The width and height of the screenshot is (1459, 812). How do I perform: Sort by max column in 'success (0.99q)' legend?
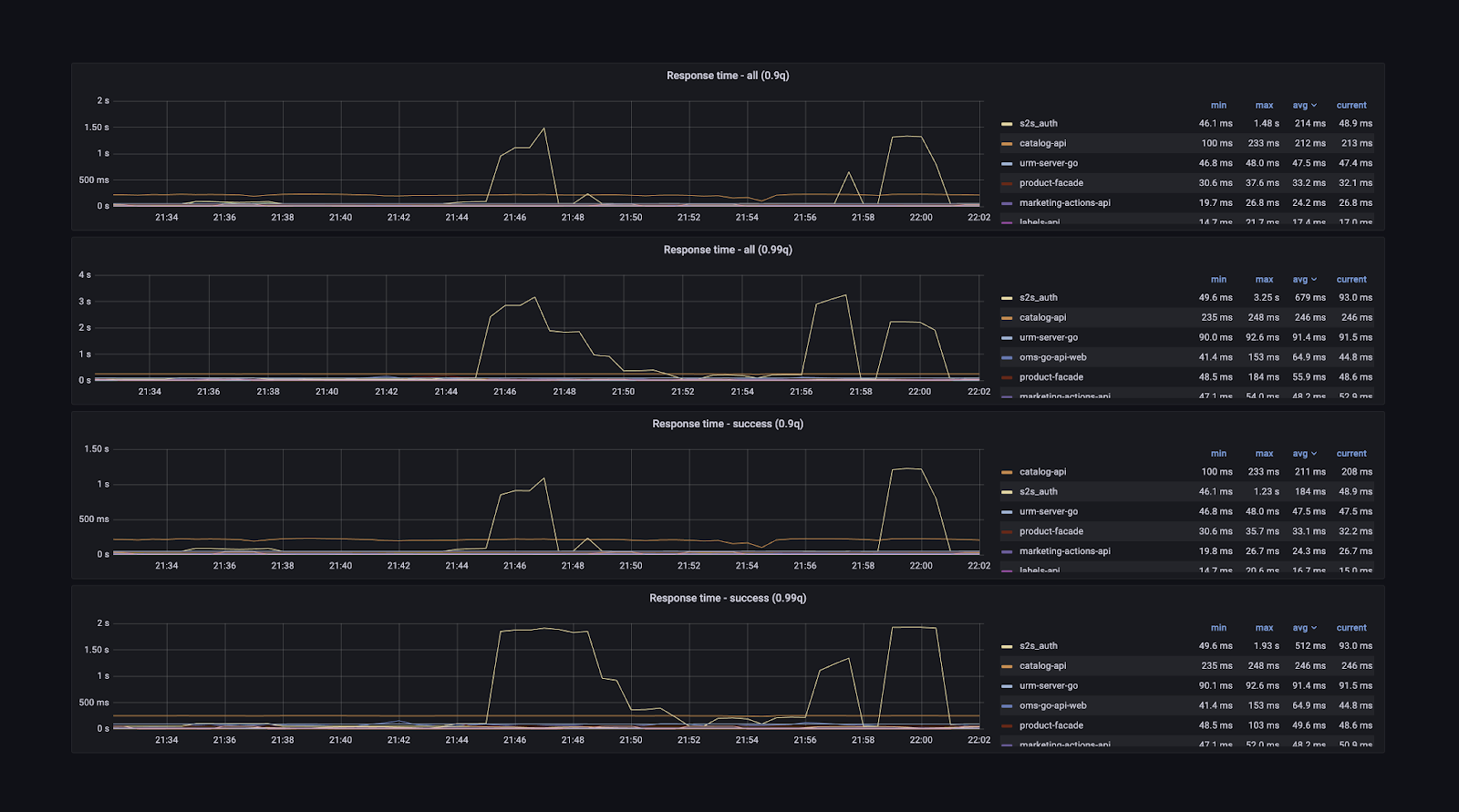click(1264, 628)
